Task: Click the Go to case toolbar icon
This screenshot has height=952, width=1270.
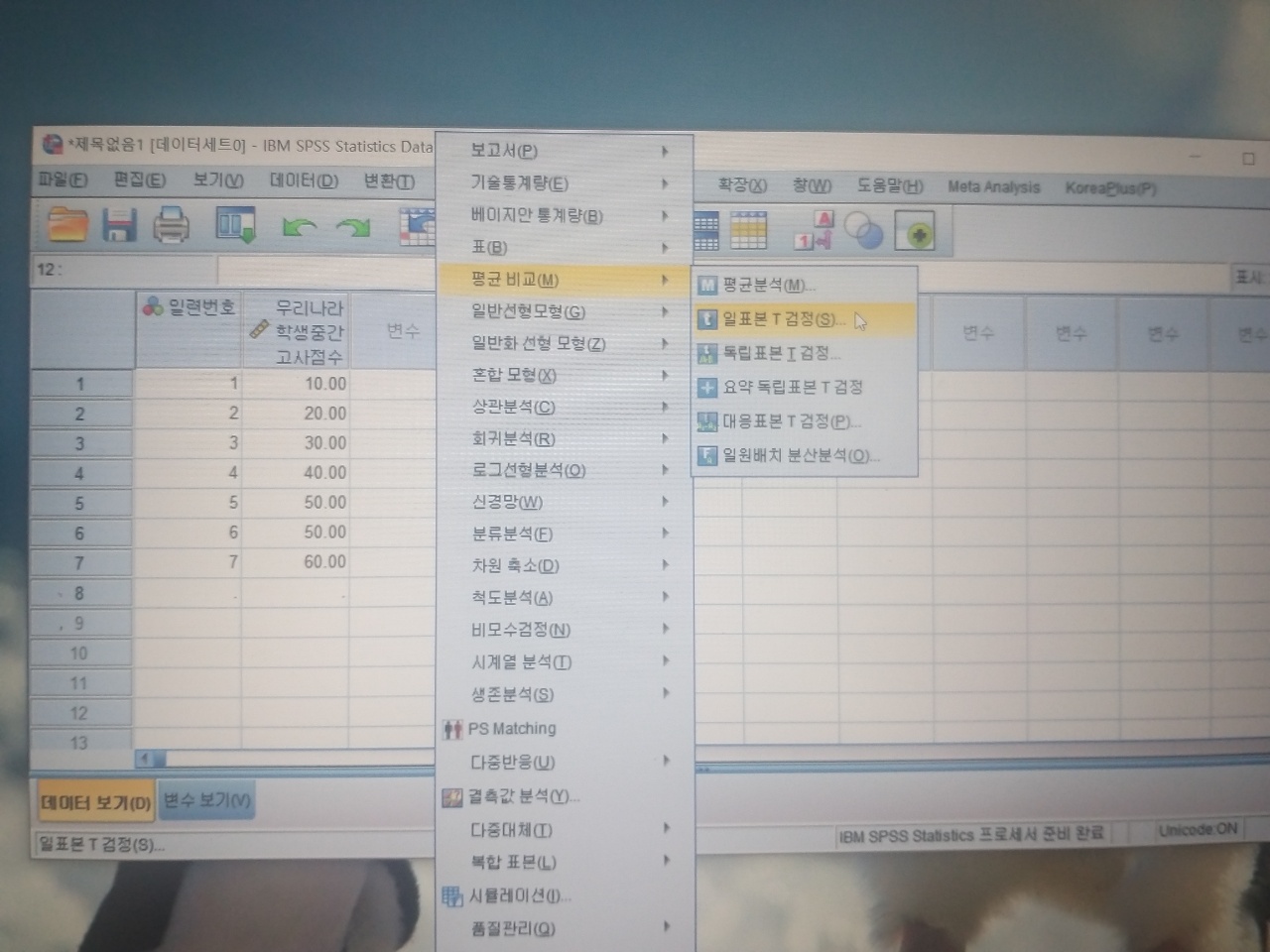Action: click(417, 227)
